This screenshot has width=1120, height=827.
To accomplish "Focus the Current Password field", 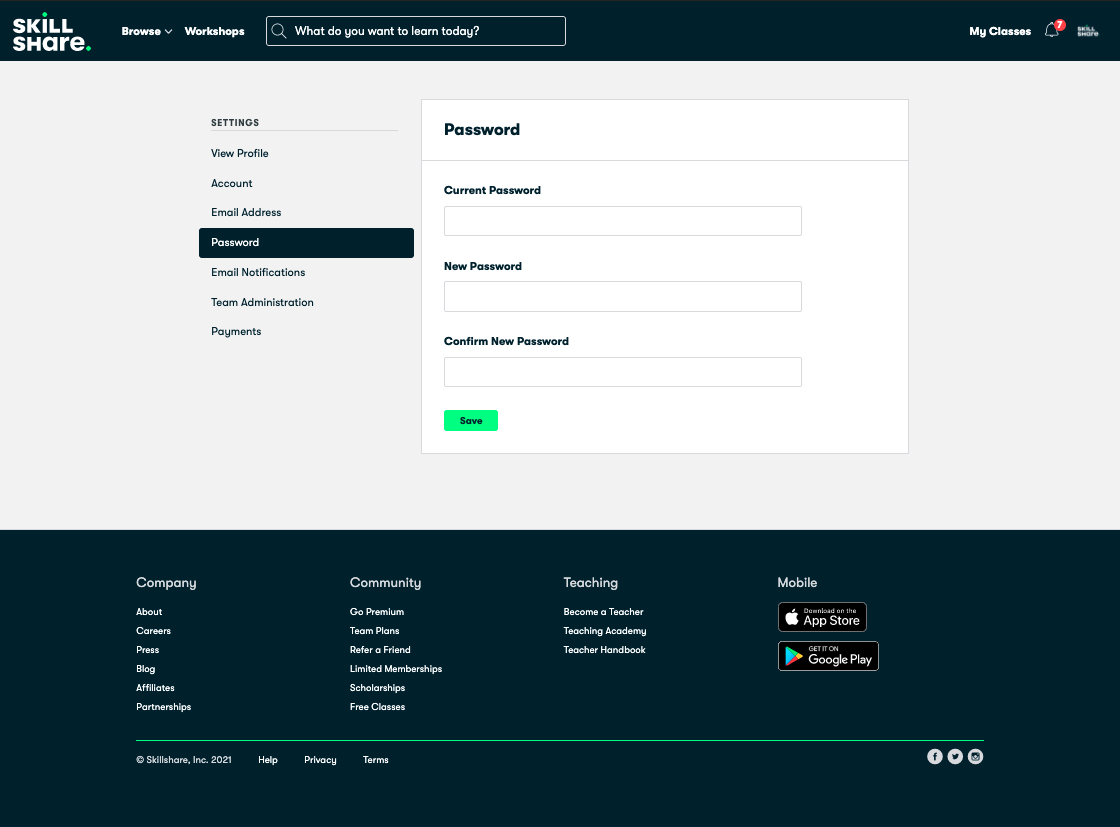I will pyautogui.click(x=622, y=221).
